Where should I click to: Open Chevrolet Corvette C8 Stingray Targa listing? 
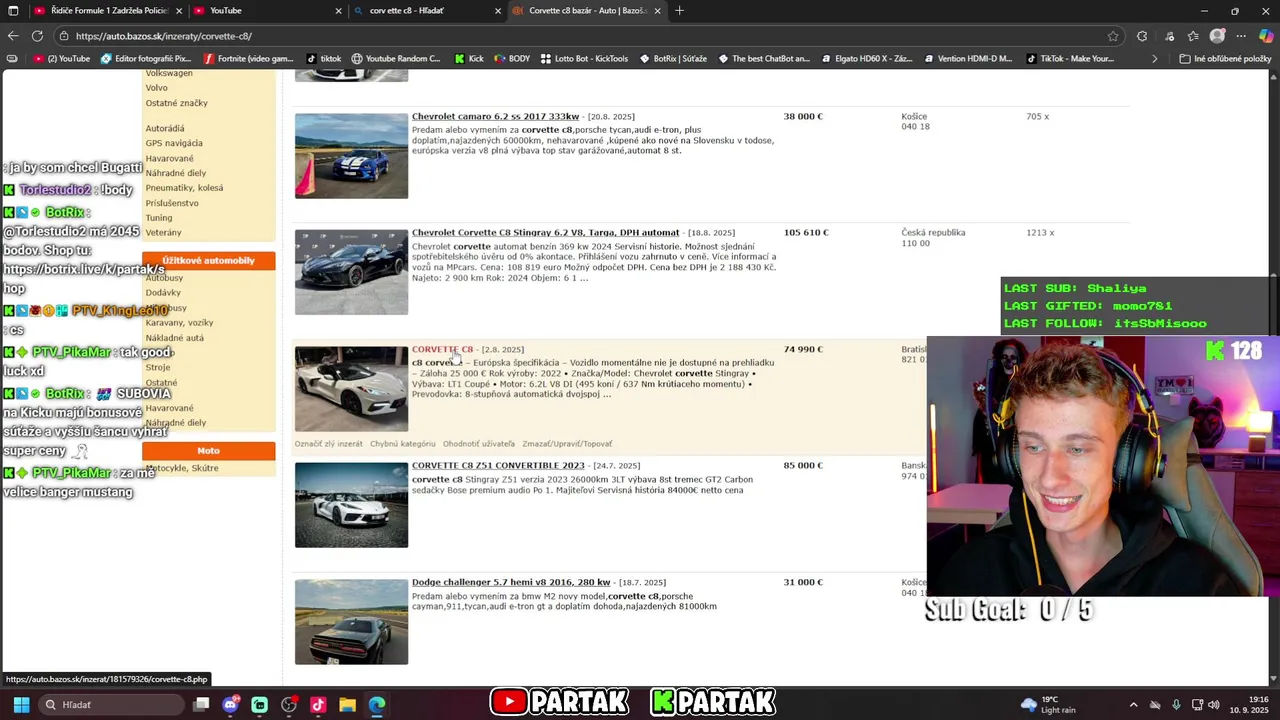[545, 233]
